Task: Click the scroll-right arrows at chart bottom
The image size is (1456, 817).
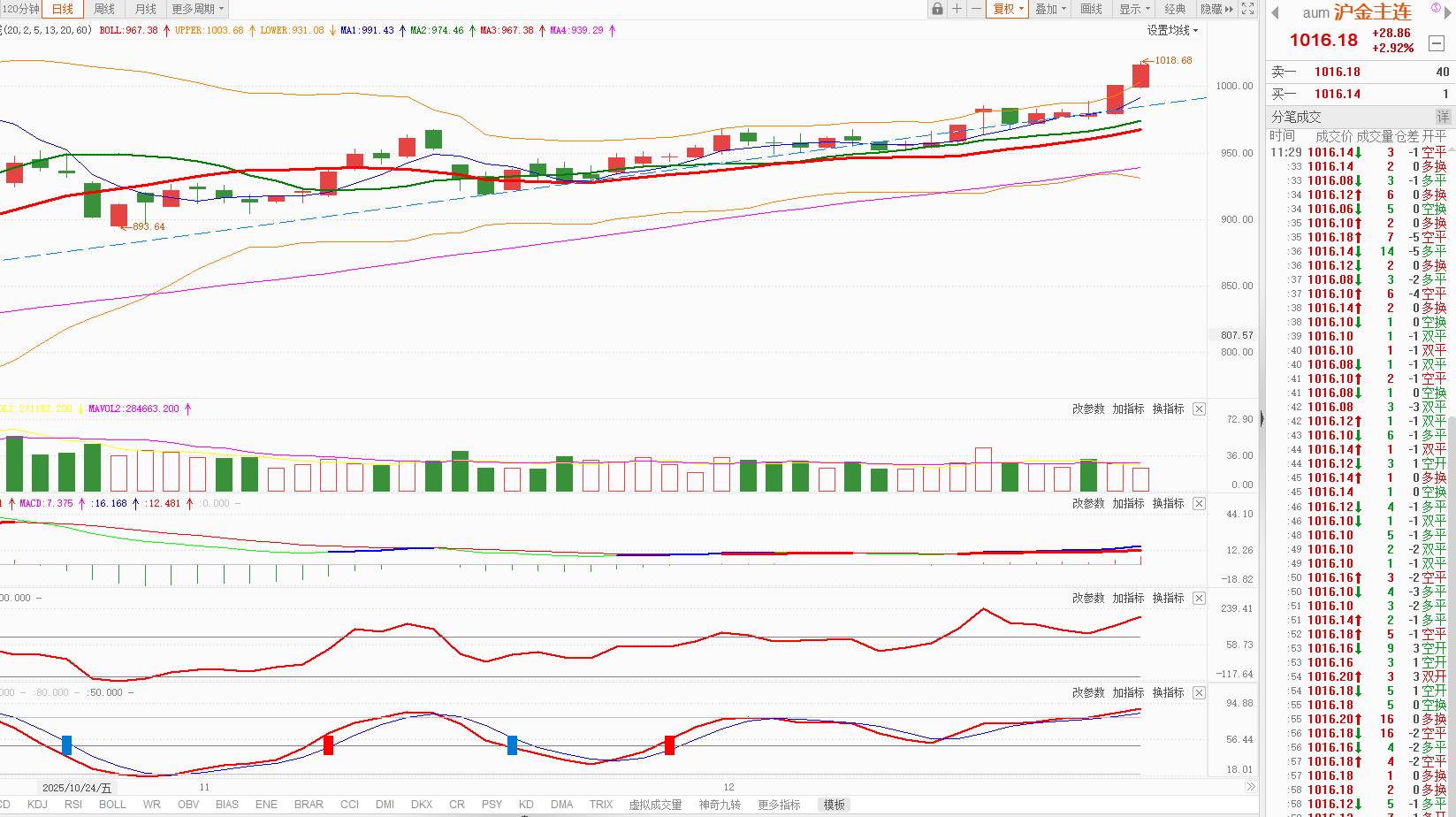Action: pyautogui.click(x=1250, y=787)
